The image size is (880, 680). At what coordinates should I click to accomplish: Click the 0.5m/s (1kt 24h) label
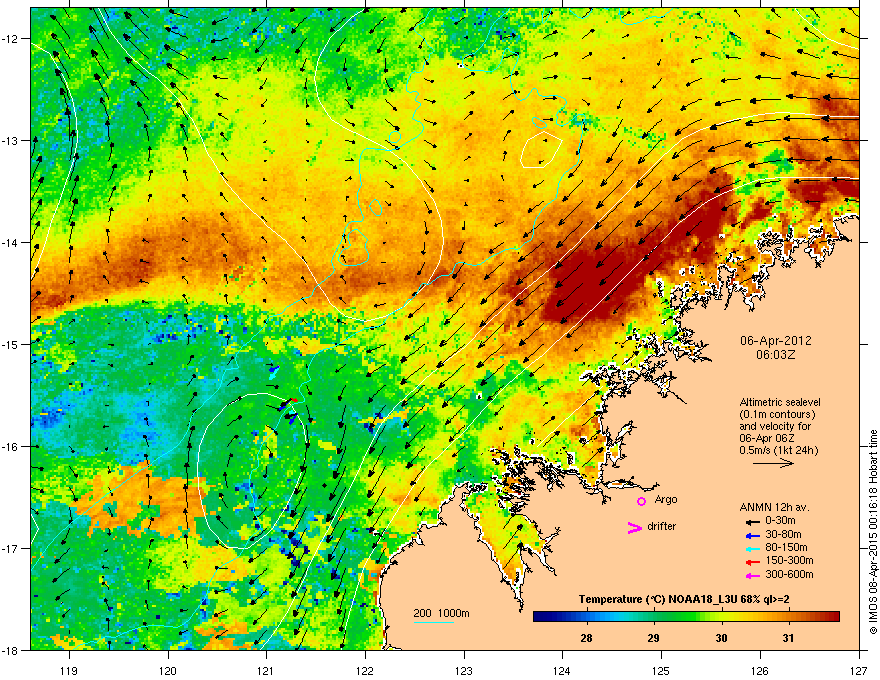tap(778, 450)
